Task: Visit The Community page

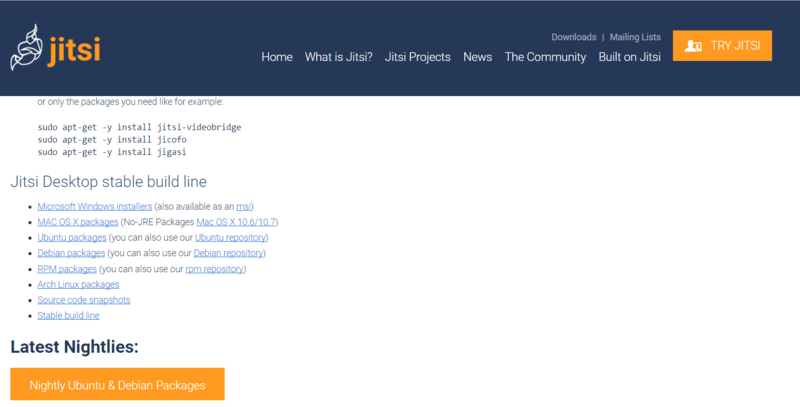Action: pos(545,57)
